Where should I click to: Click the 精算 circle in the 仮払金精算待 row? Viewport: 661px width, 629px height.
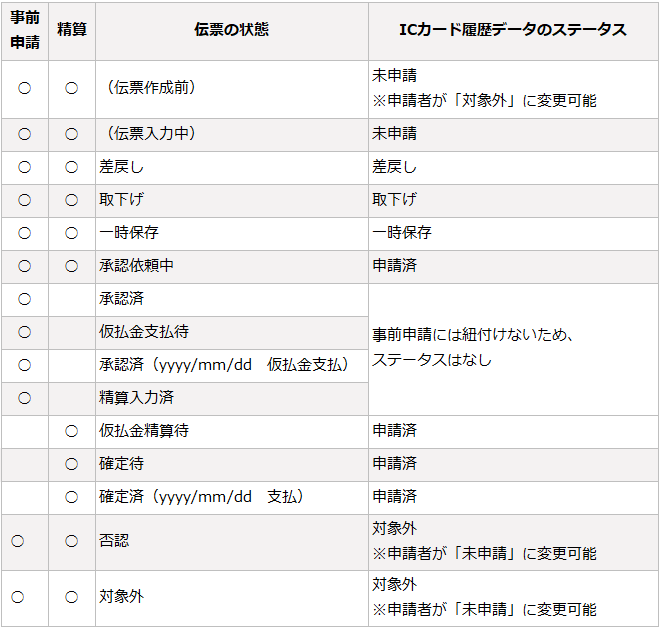pyautogui.click(x=71, y=431)
